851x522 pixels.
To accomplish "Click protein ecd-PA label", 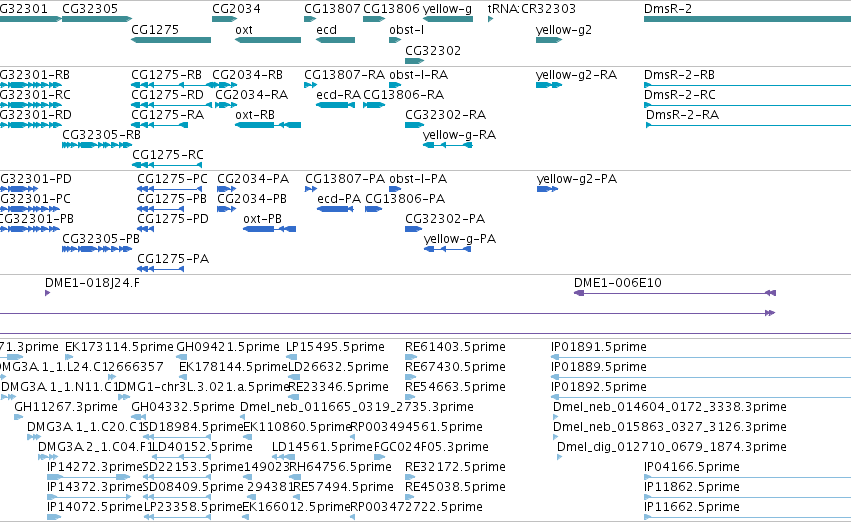I will [339, 199].
